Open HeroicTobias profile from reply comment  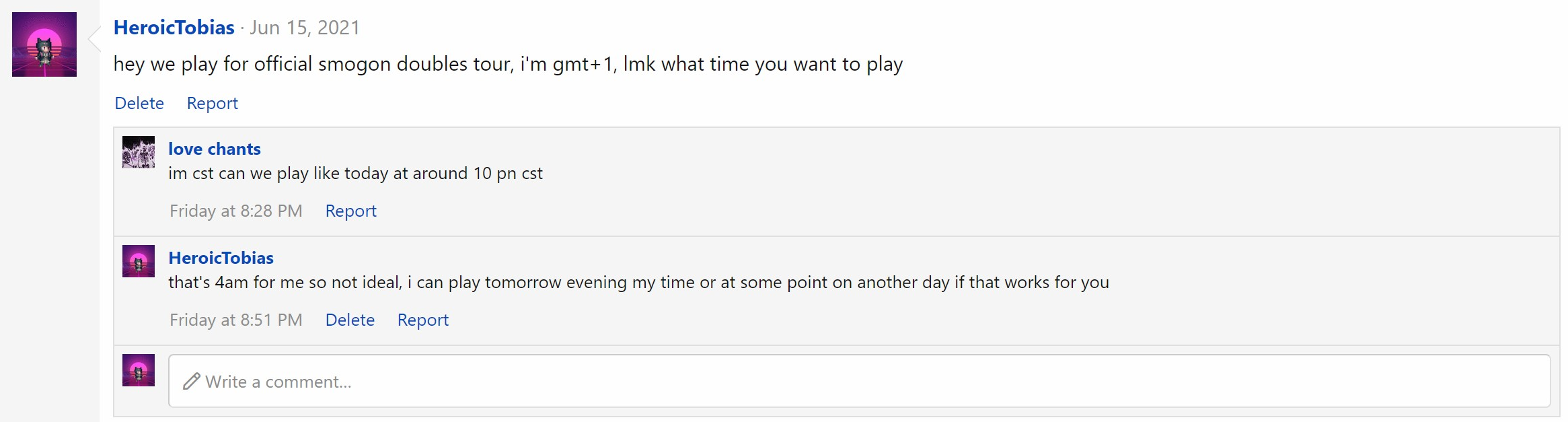click(x=221, y=258)
